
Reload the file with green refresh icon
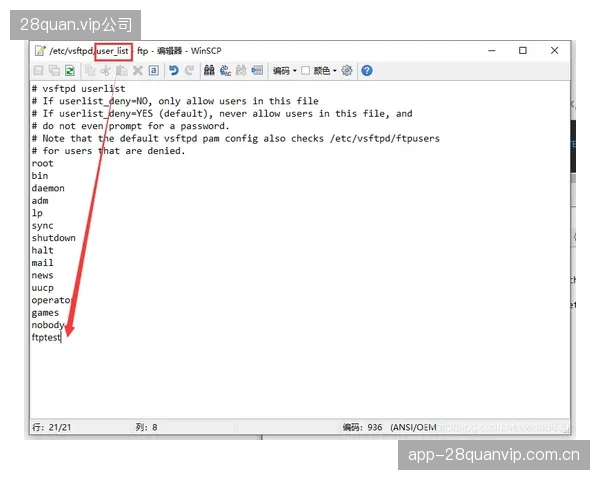[x=70, y=70]
